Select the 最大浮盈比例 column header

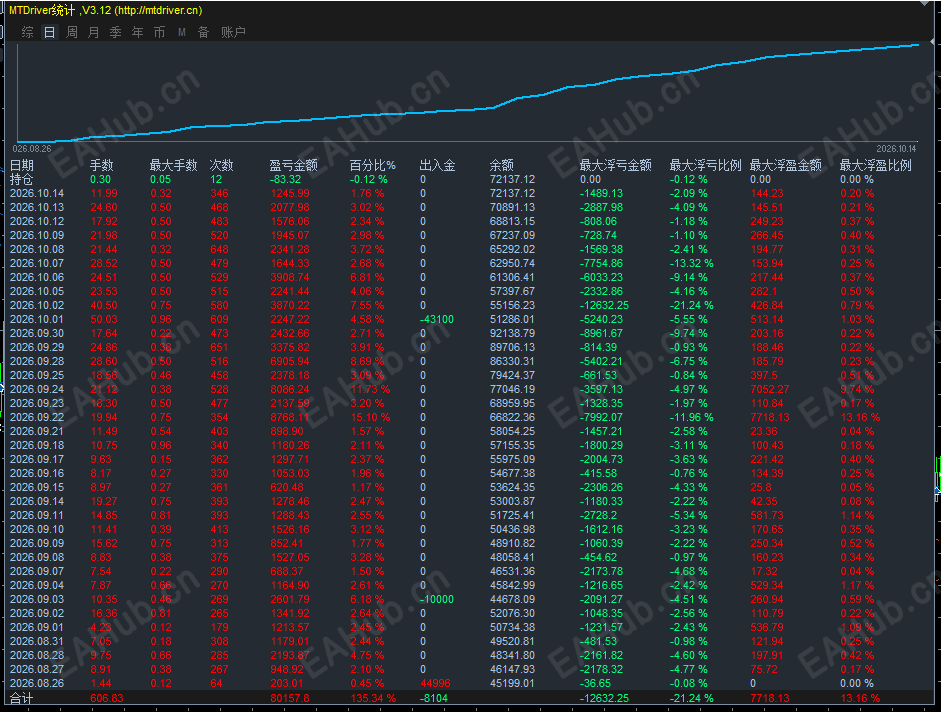pyautogui.click(x=876, y=165)
